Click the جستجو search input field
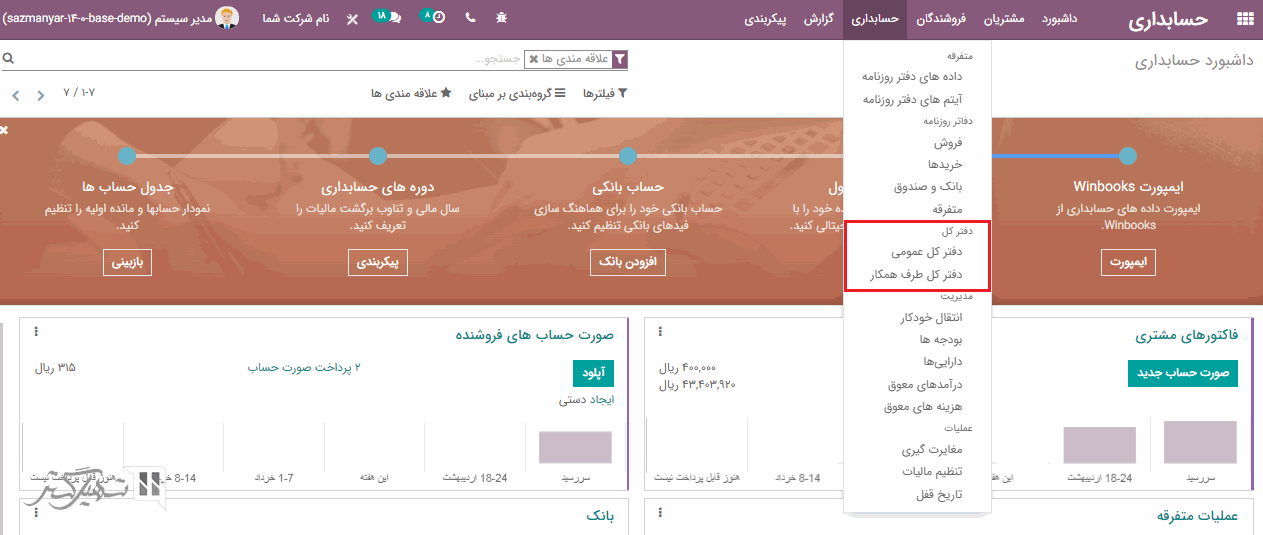 (x=300, y=60)
